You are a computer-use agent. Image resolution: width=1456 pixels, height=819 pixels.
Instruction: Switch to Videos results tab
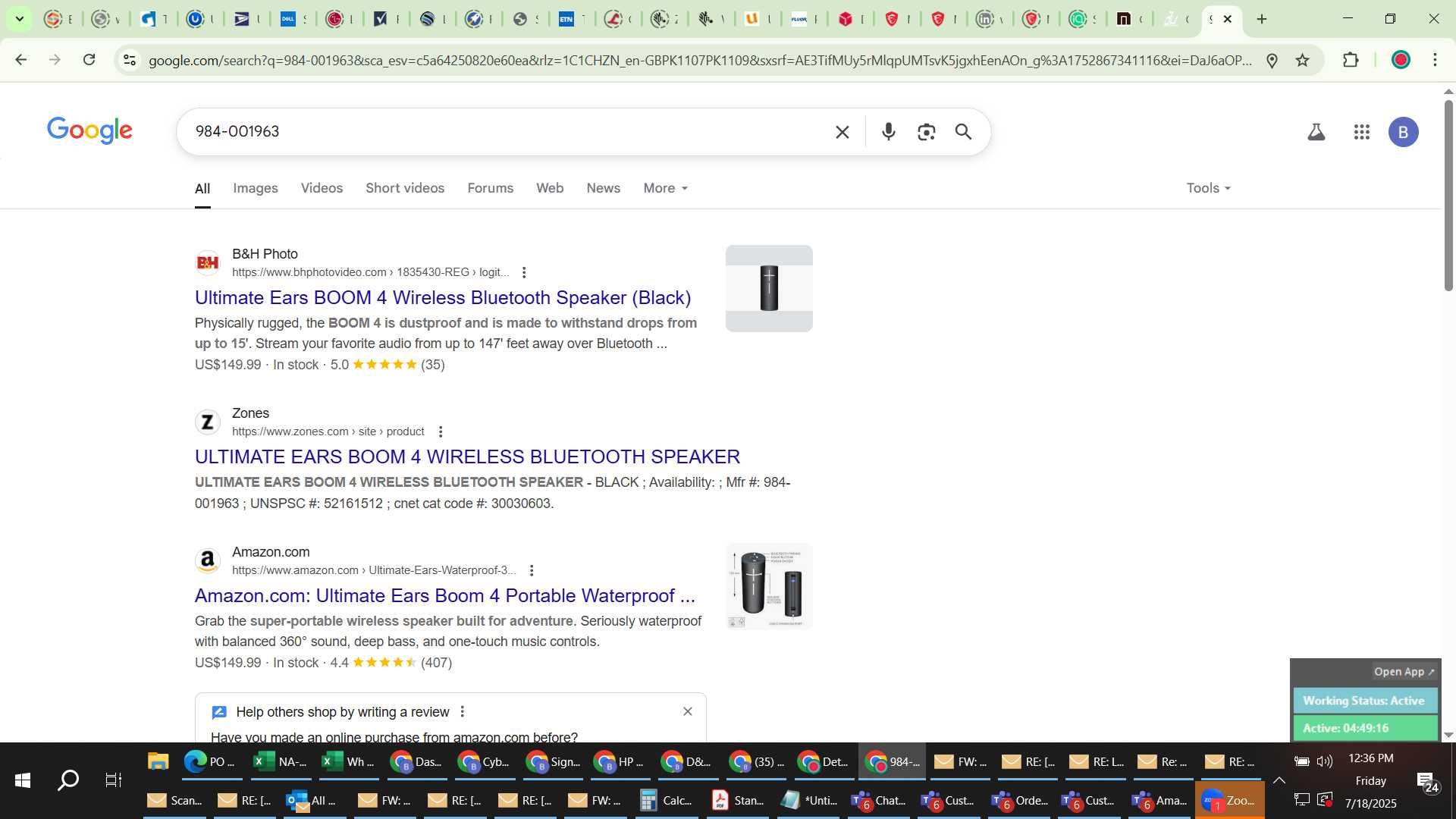[322, 188]
